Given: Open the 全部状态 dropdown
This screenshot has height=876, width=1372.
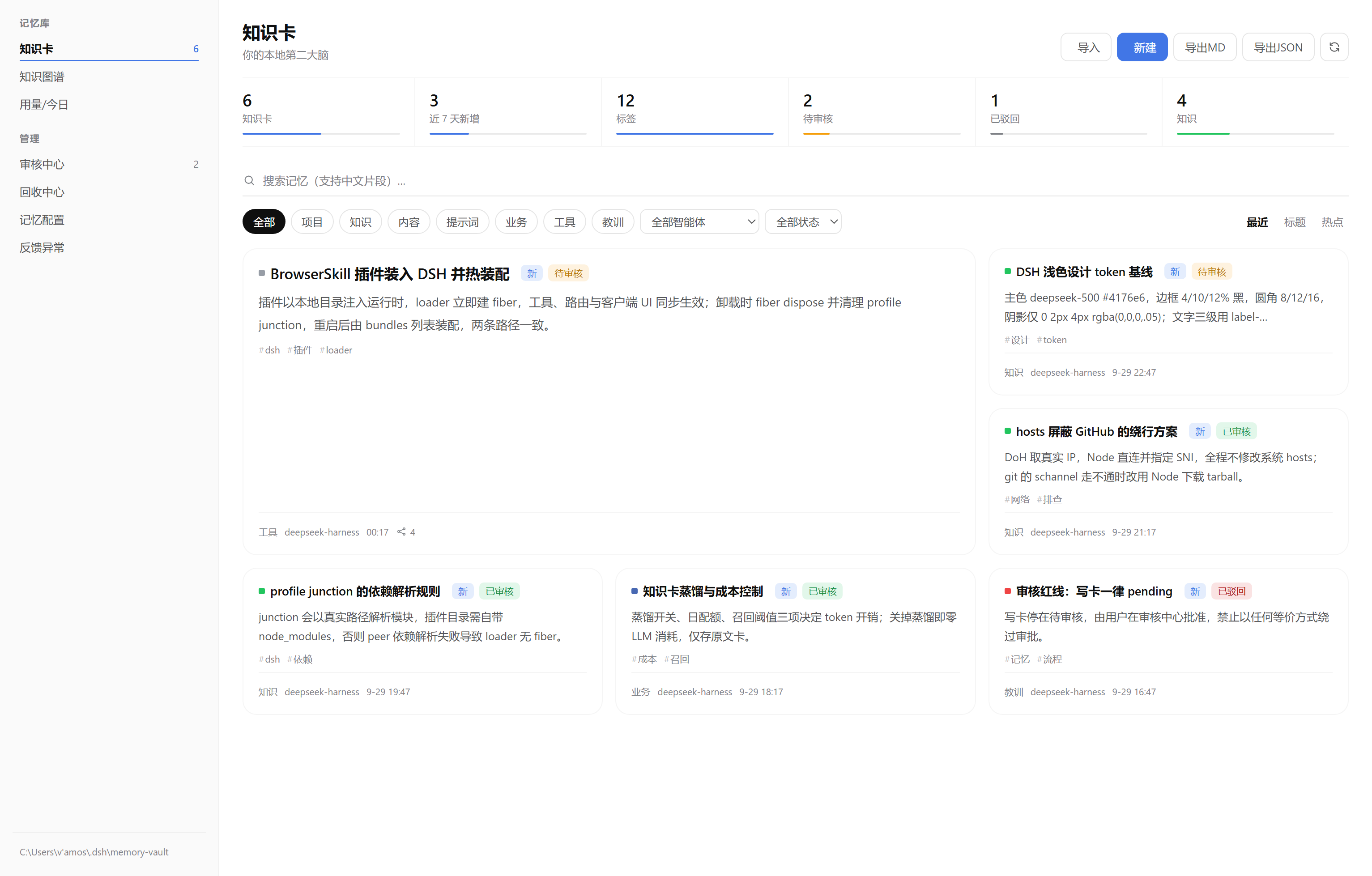Looking at the screenshot, I should pyautogui.click(x=803, y=221).
